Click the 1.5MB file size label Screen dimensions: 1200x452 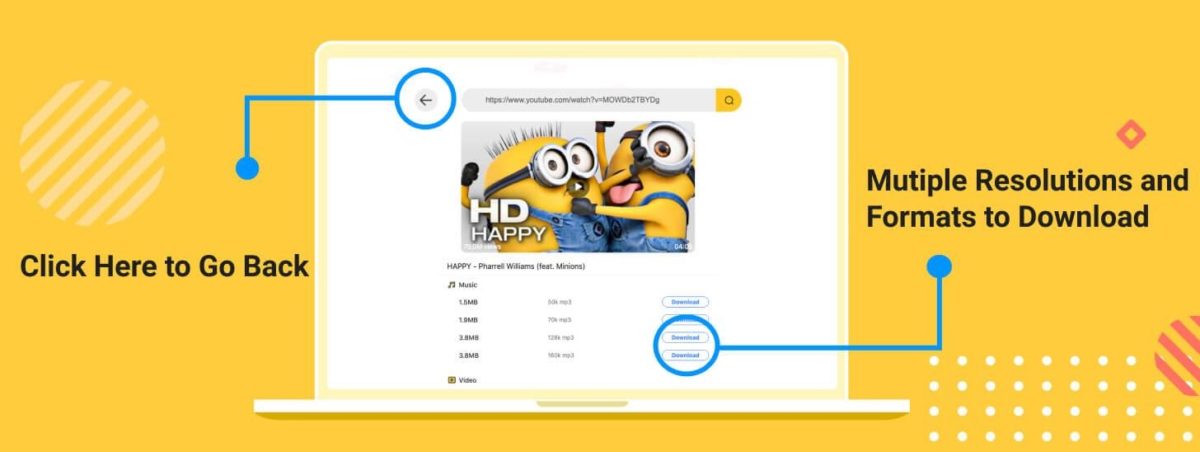[x=469, y=302]
